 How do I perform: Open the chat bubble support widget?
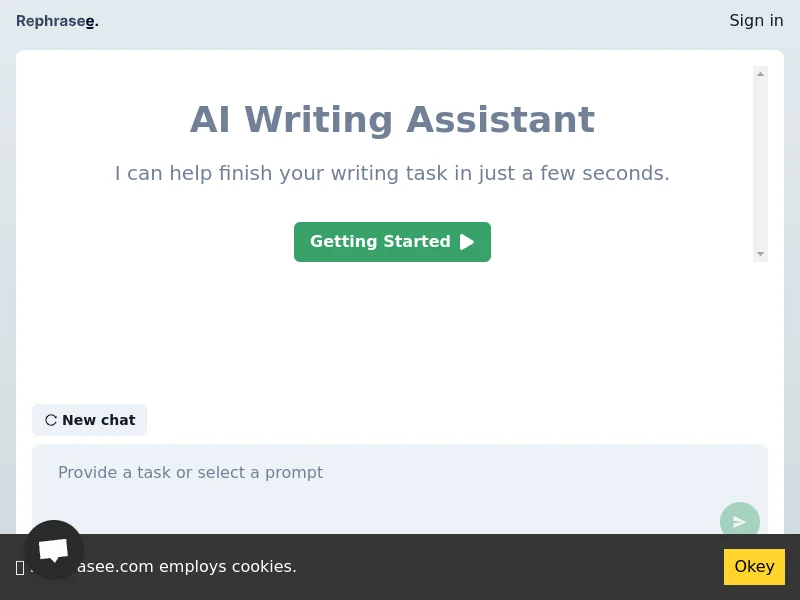point(54,549)
